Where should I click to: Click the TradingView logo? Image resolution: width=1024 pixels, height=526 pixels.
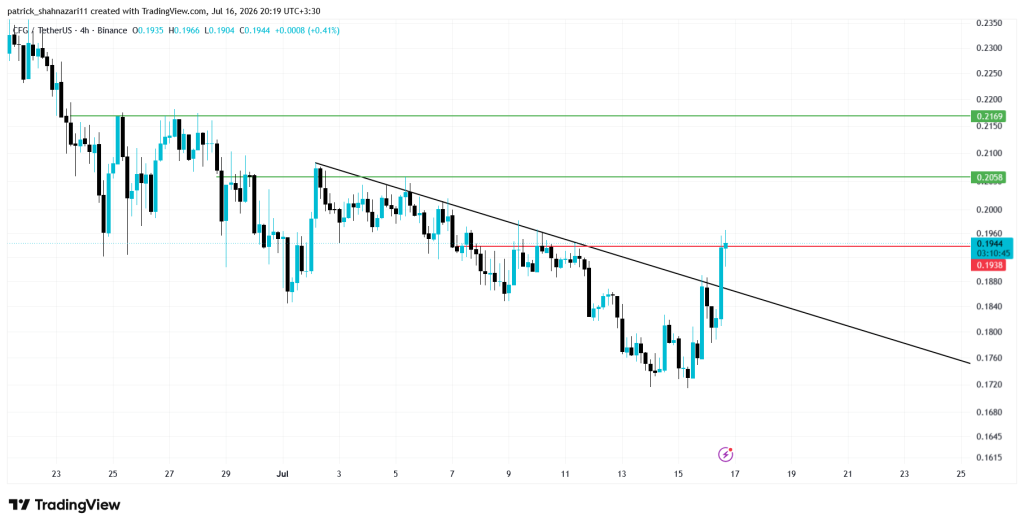(x=65, y=504)
